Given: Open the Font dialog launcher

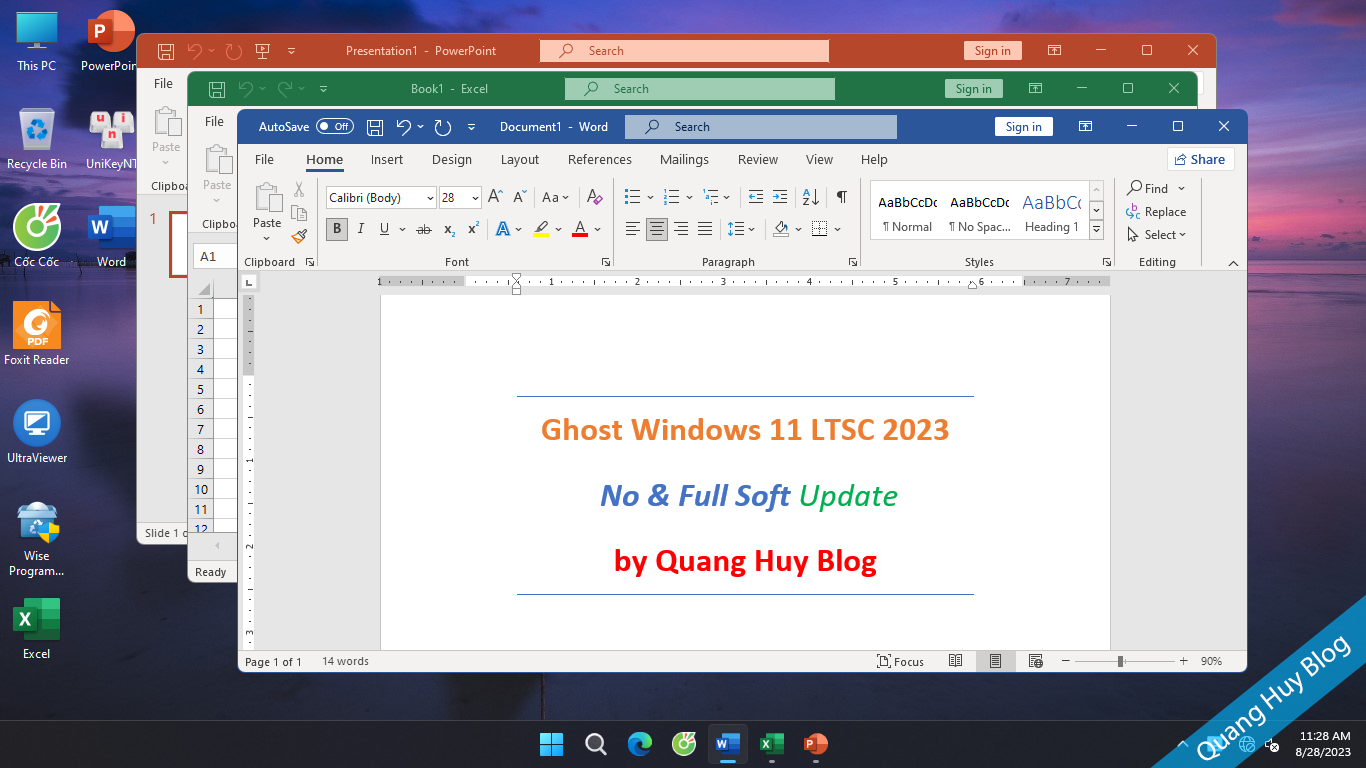Looking at the screenshot, I should coord(606,262).
